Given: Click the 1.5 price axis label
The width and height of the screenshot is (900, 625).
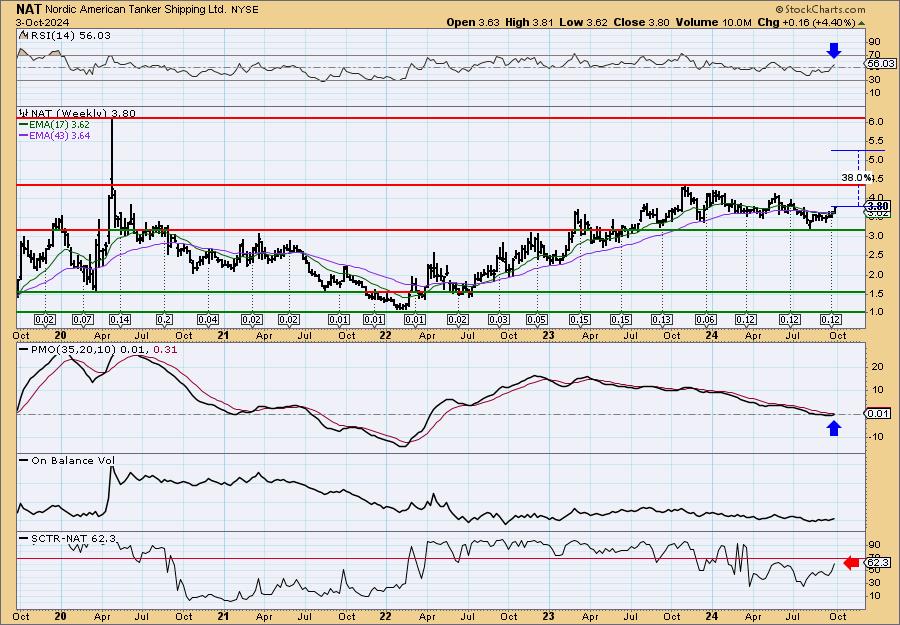Looking at the screenshot, I should pyautogui.click(x=875, y=294).
